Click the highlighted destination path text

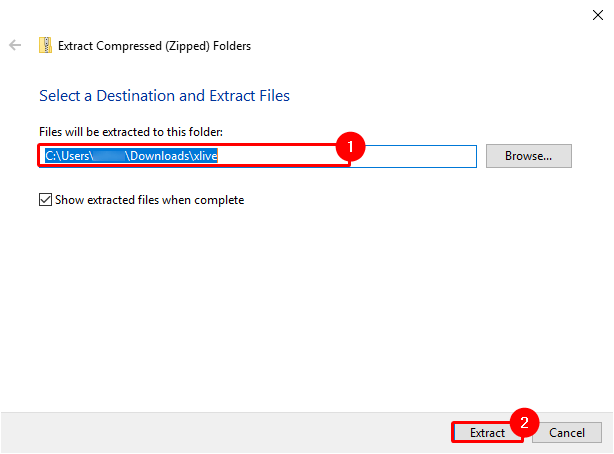(132, 156)
